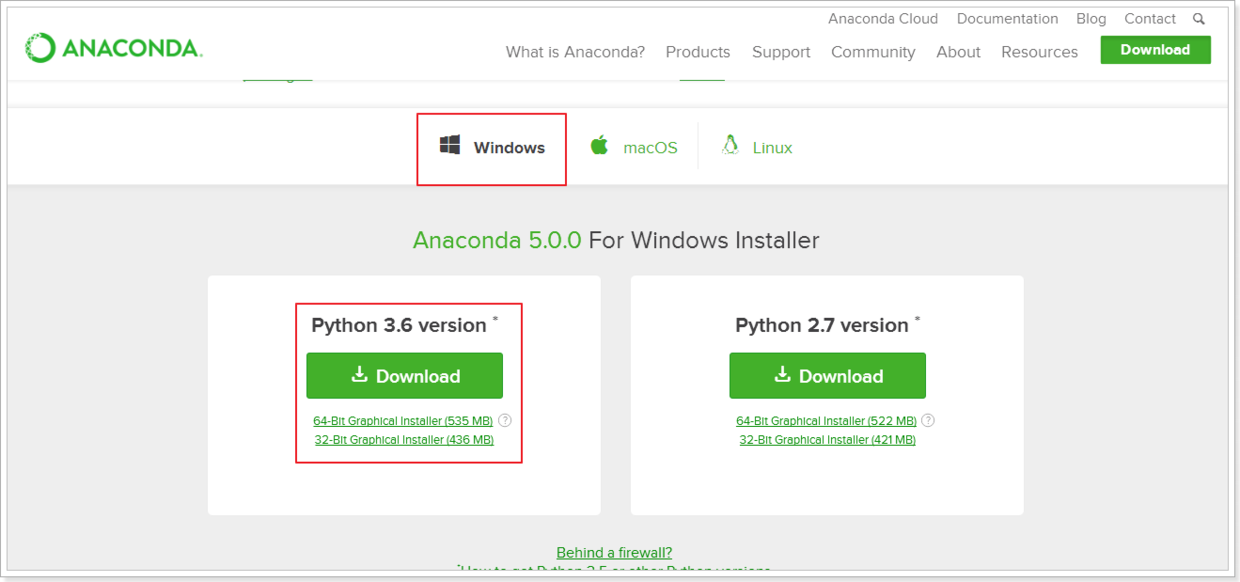
Task: Click Anaconda 5.0.0 For Windows Installer heading
Action: (x=616, y=240)
